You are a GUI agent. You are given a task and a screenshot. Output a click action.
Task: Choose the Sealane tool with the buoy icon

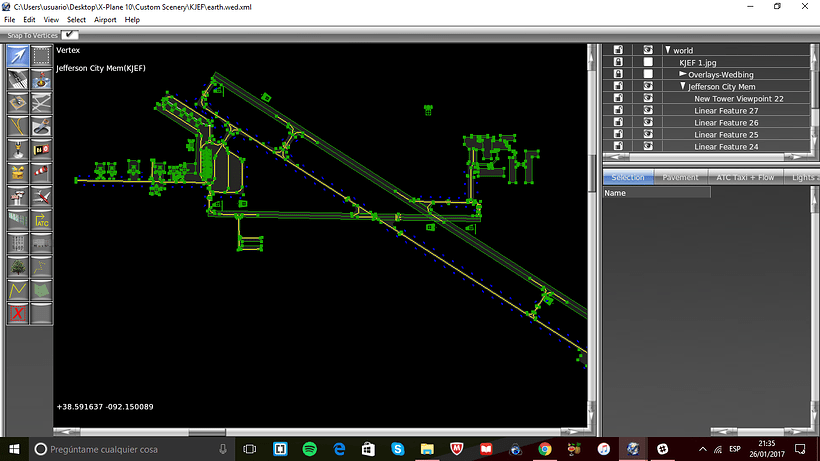click(x=41, y=79)
